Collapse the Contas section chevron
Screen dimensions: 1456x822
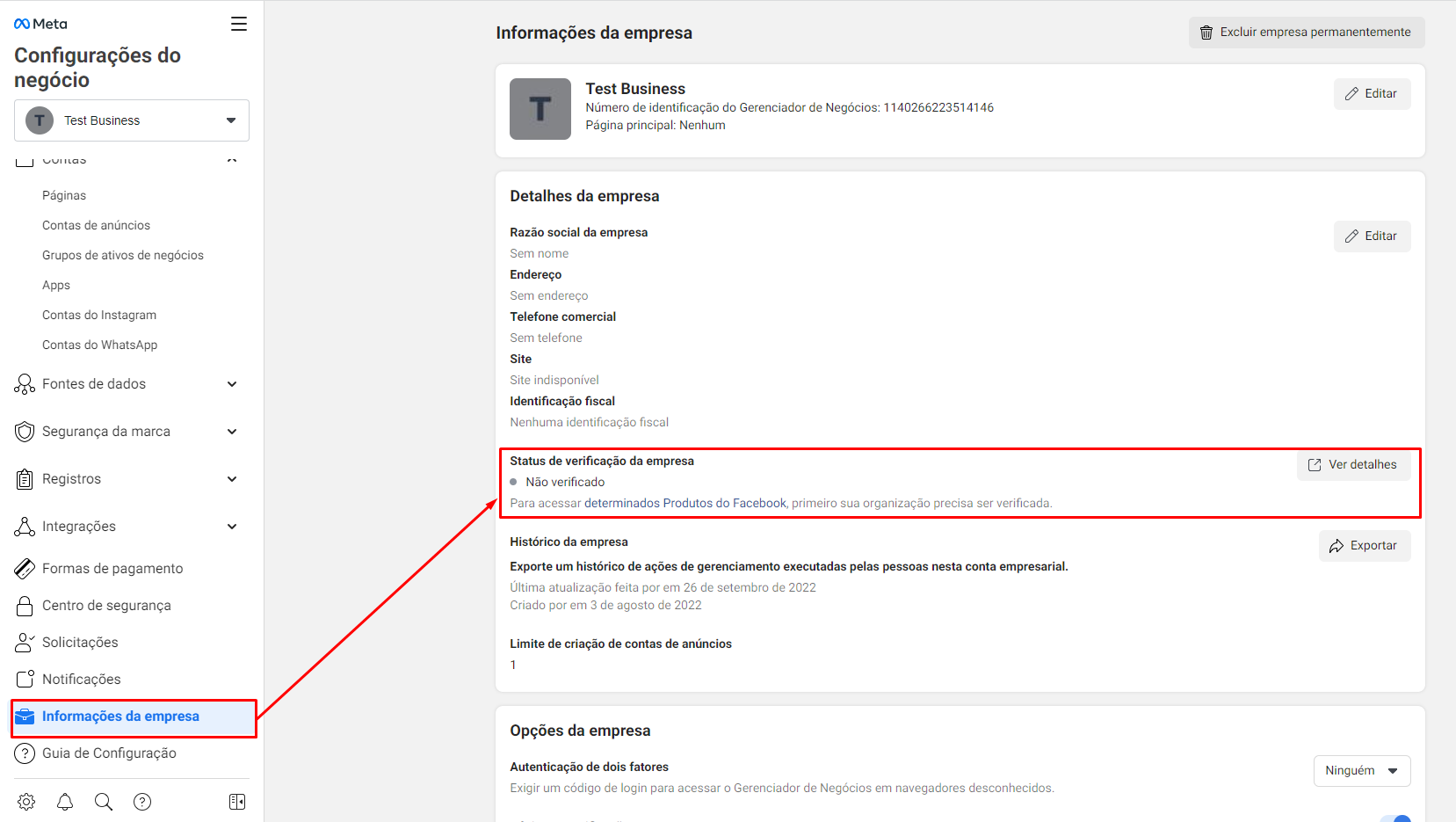click(x=232, y=160)
